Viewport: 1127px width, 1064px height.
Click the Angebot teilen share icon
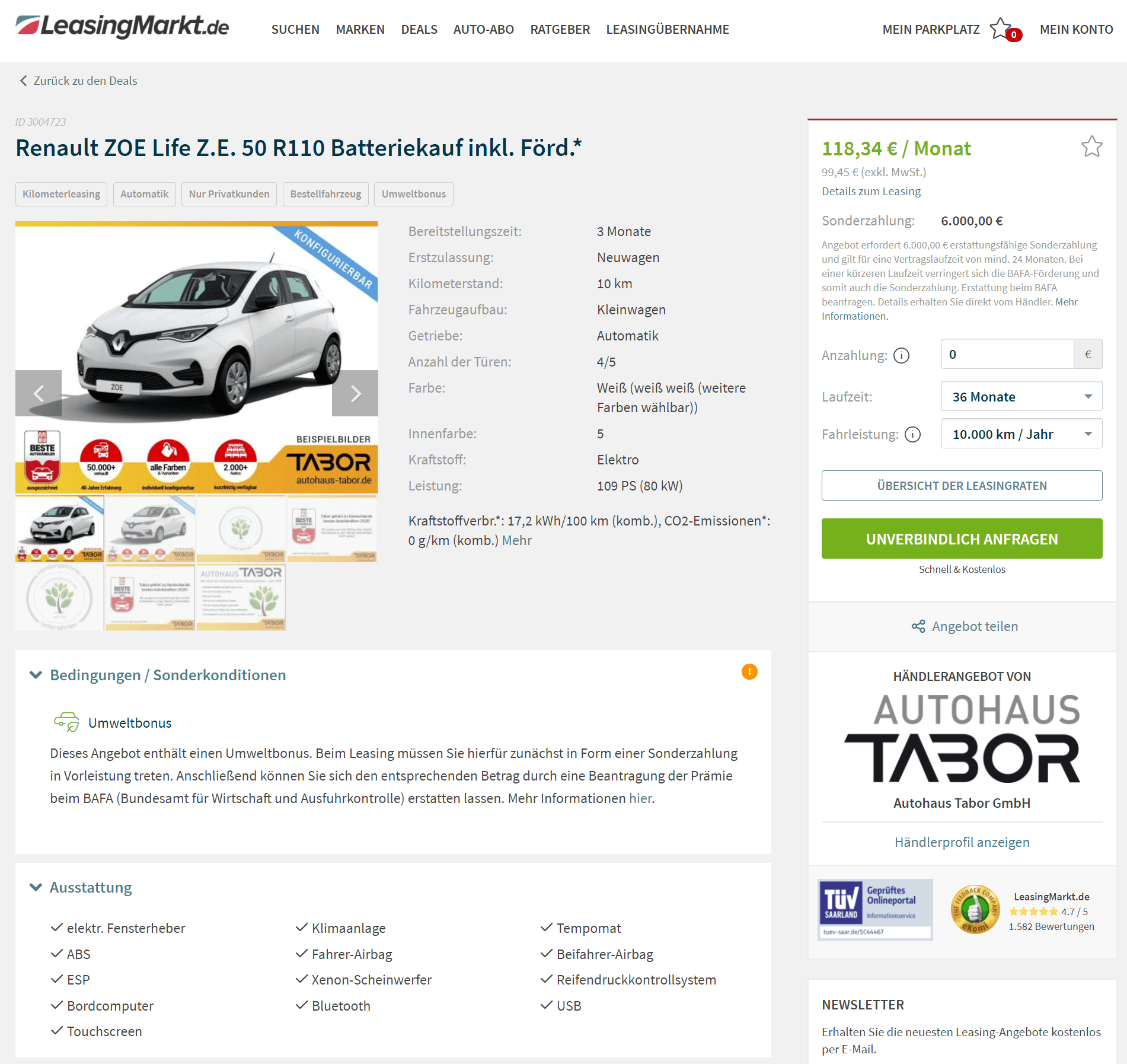(918, 626)
